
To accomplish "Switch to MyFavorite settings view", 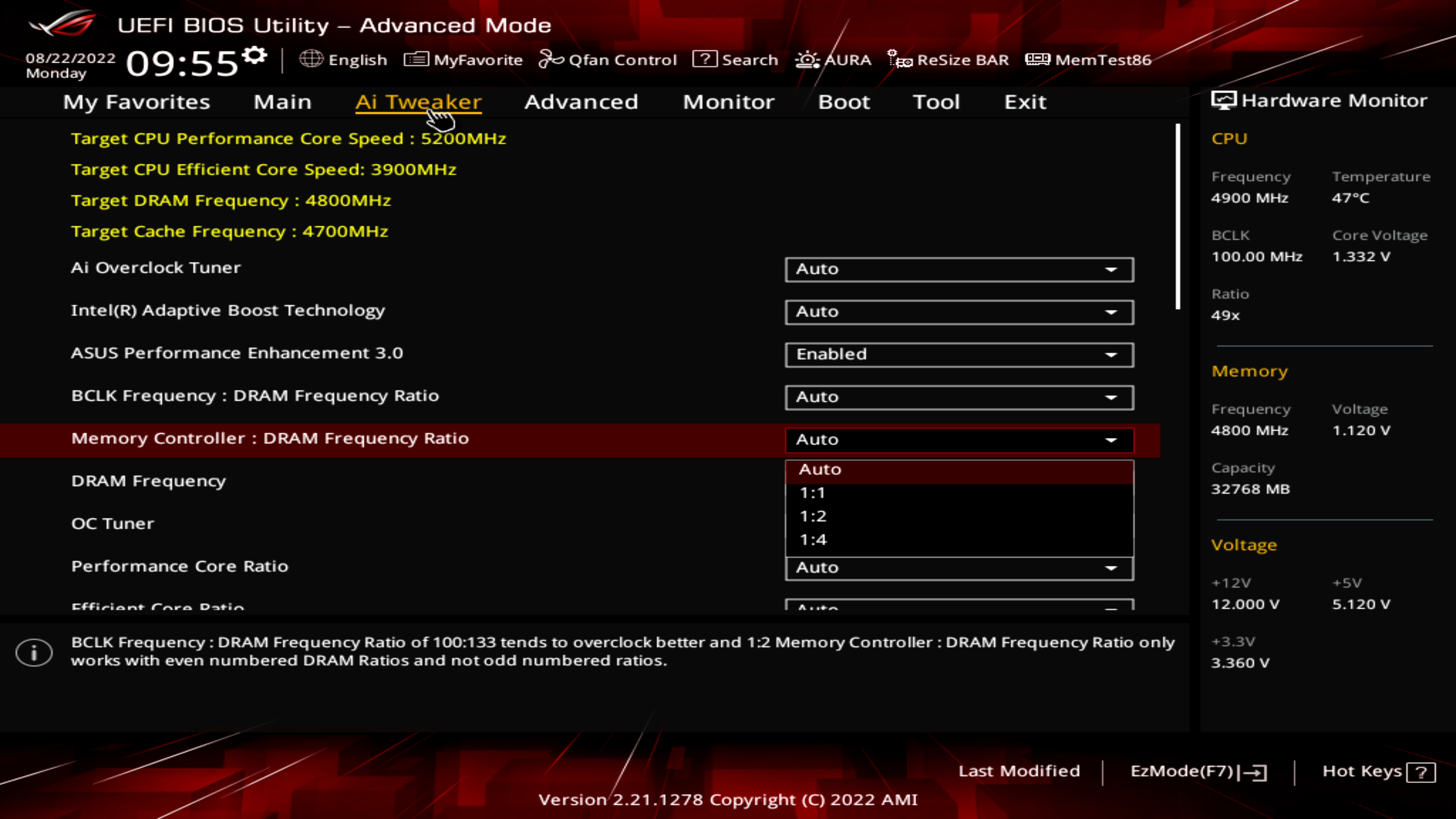I will click(463, 59).
